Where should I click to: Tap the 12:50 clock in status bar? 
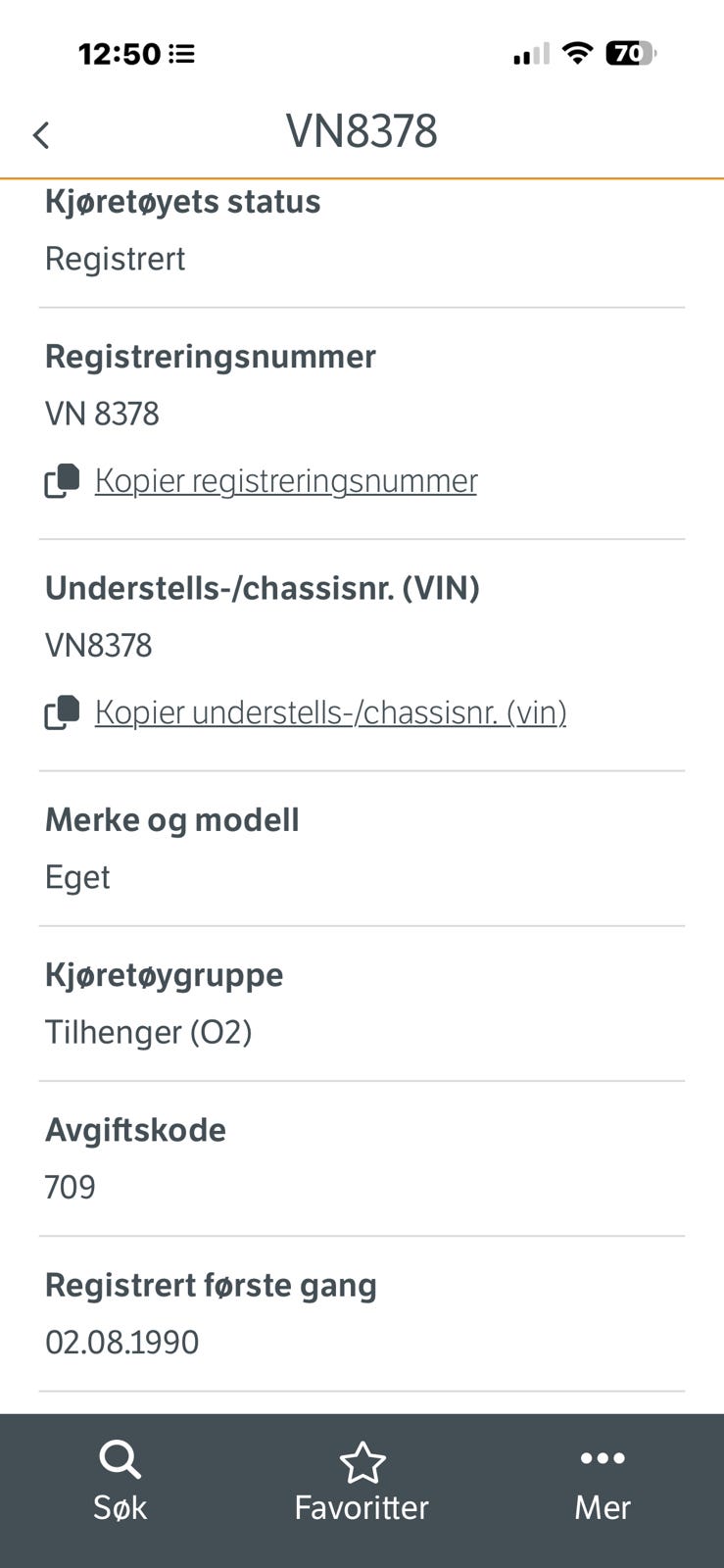pos(120,54)
